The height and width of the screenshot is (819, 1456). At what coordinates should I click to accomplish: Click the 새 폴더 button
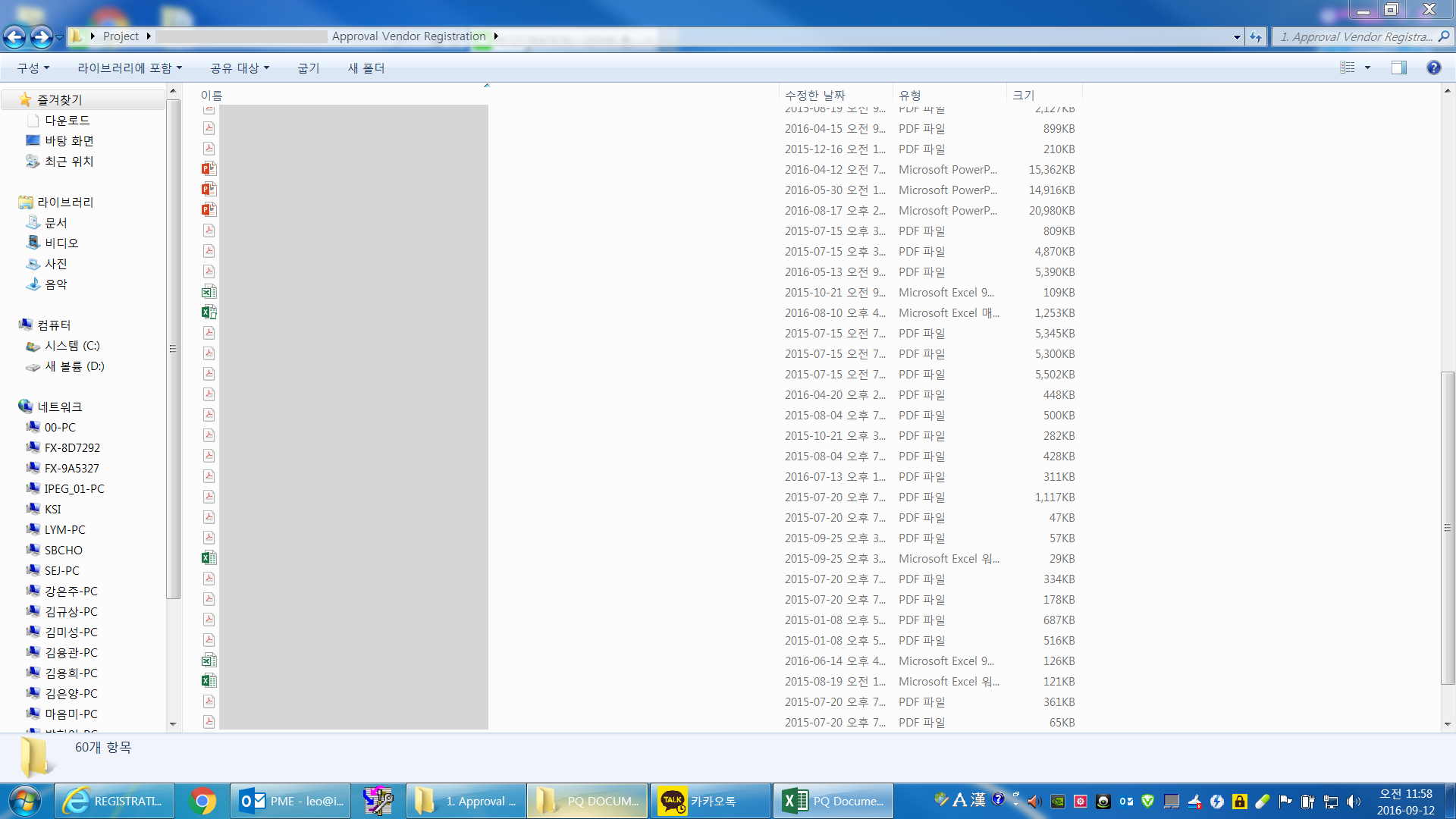[366, 68]
